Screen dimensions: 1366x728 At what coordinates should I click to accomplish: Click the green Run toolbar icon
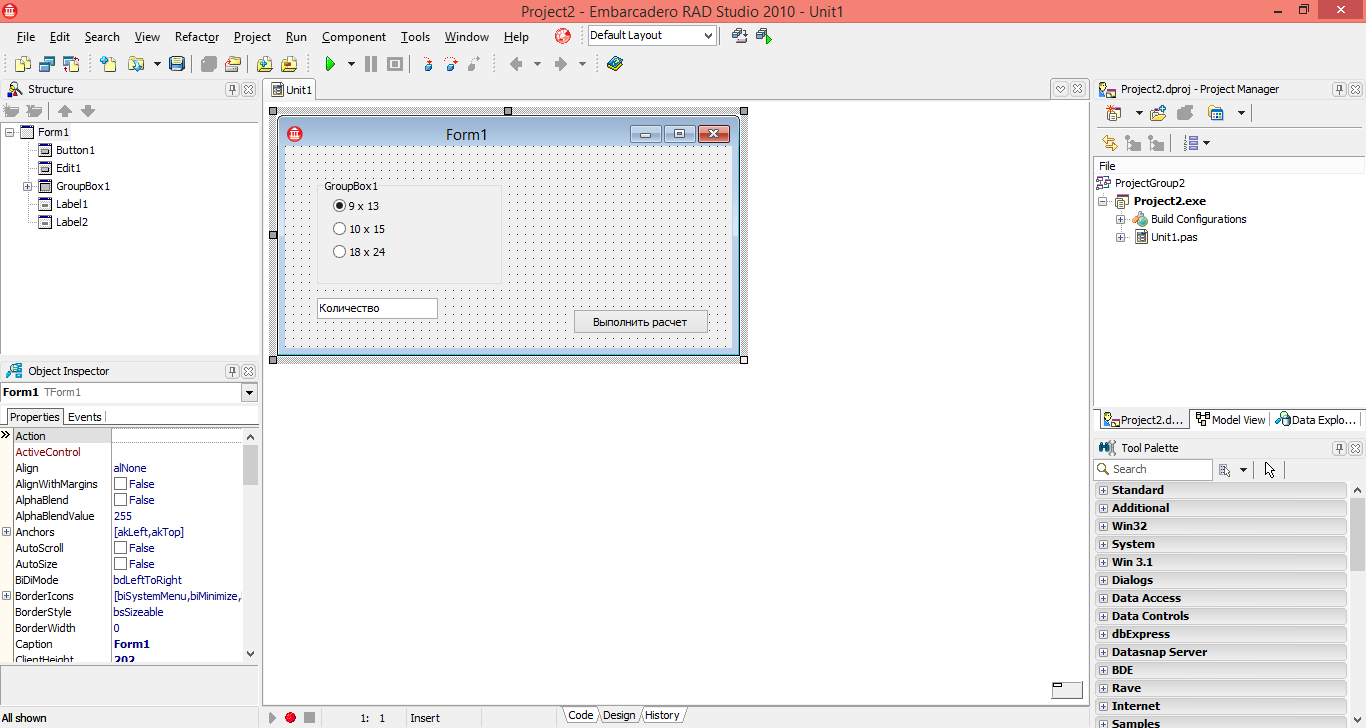click(x=329, y=64)
